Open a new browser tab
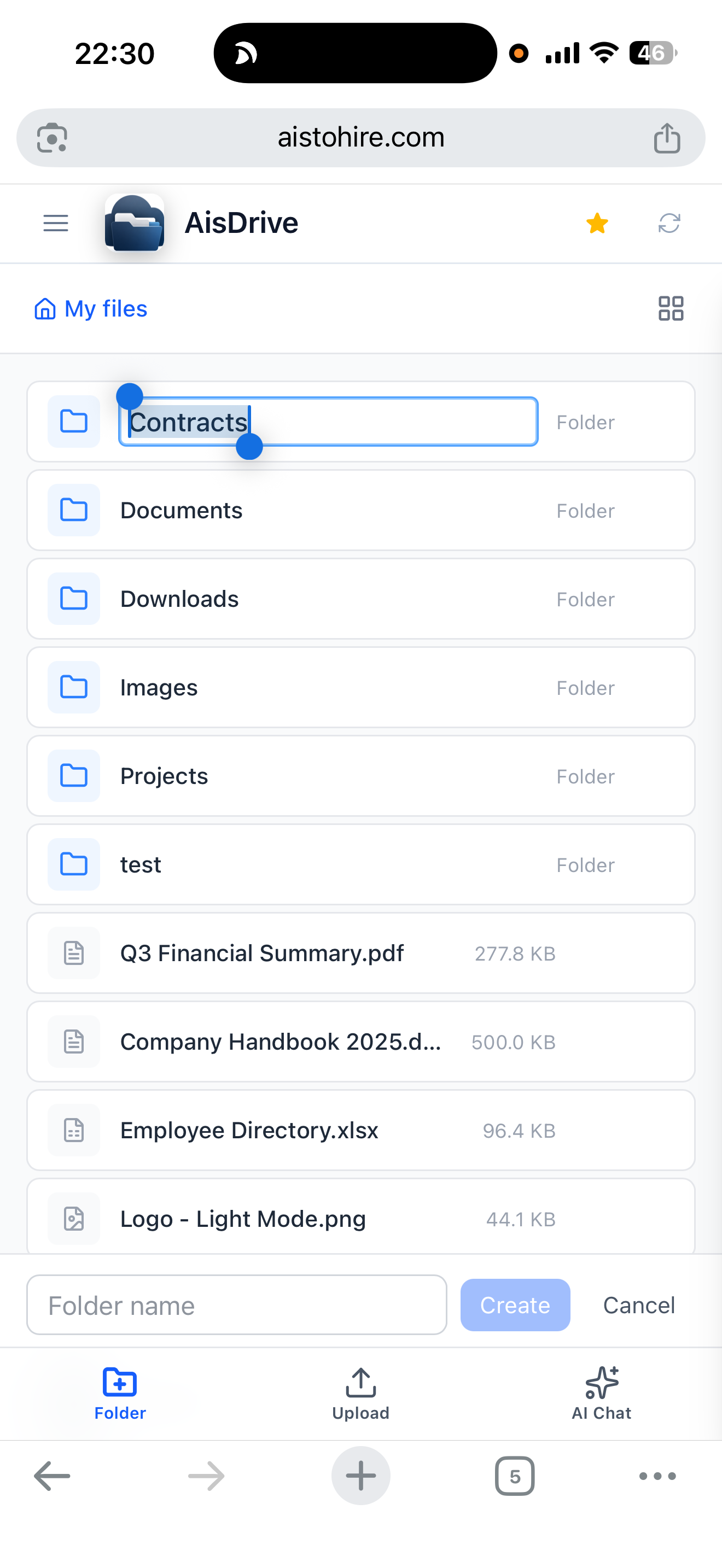The image size is (722, 1568). (361, 1476)
